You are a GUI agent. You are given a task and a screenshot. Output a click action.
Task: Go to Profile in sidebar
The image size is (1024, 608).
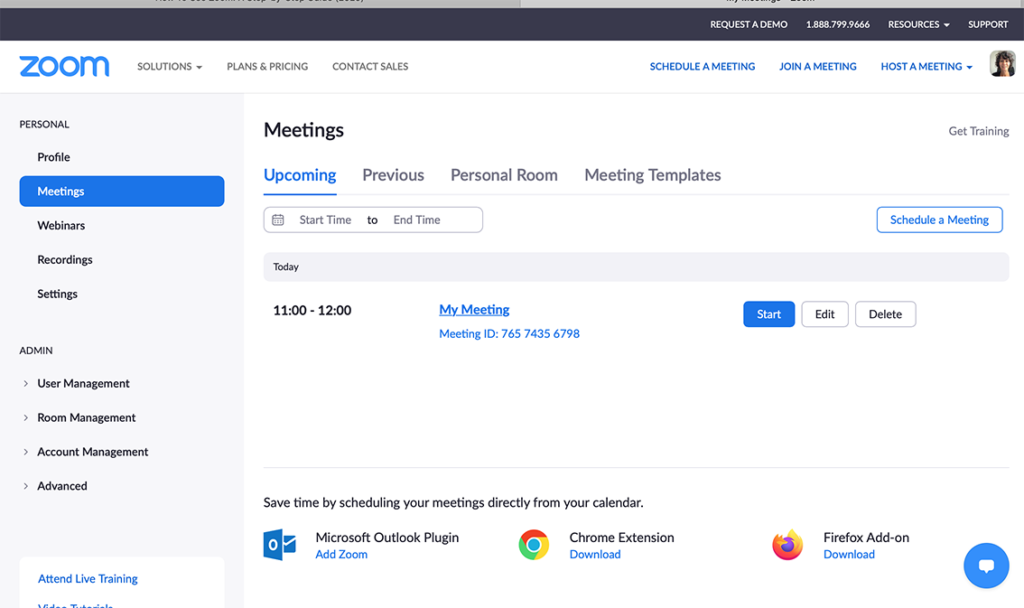(x=54, y=157)
